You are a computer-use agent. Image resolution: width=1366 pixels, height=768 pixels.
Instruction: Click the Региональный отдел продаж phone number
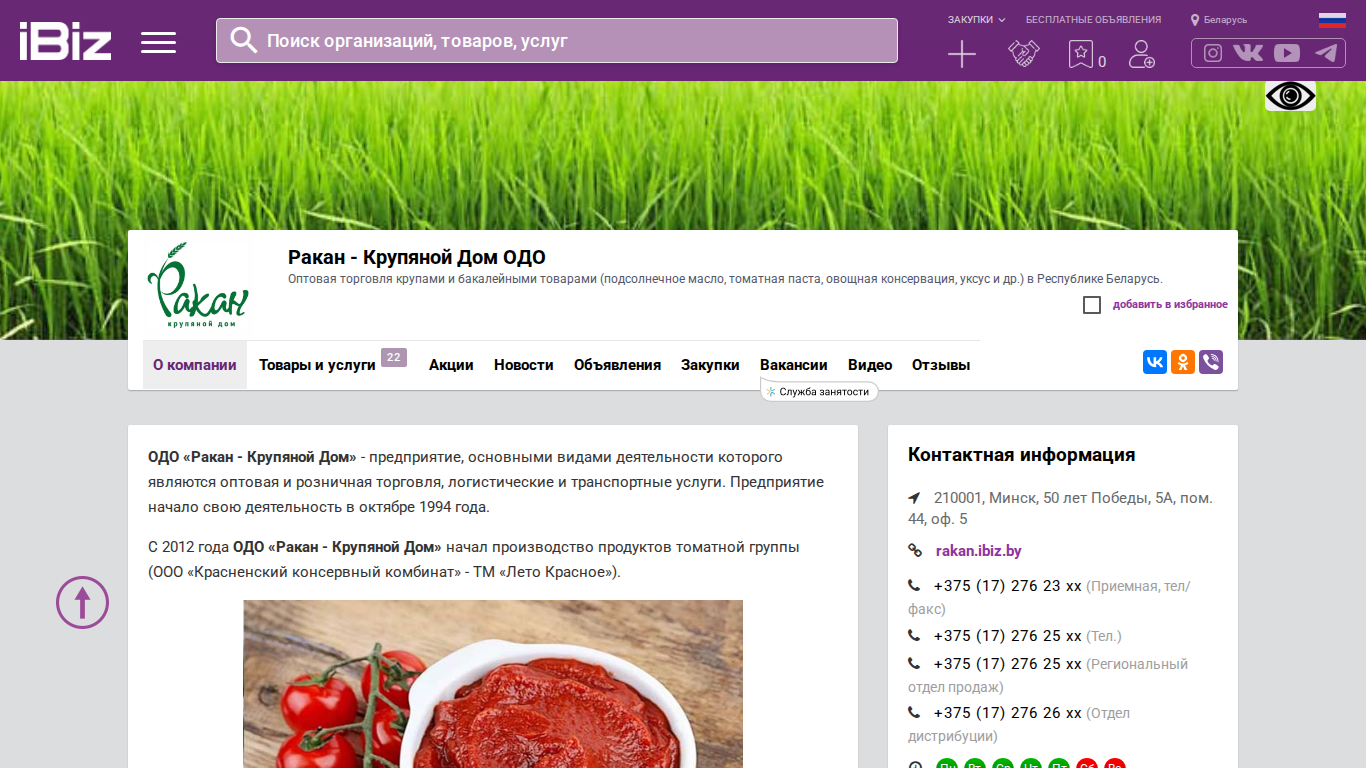click(1008, 664)
